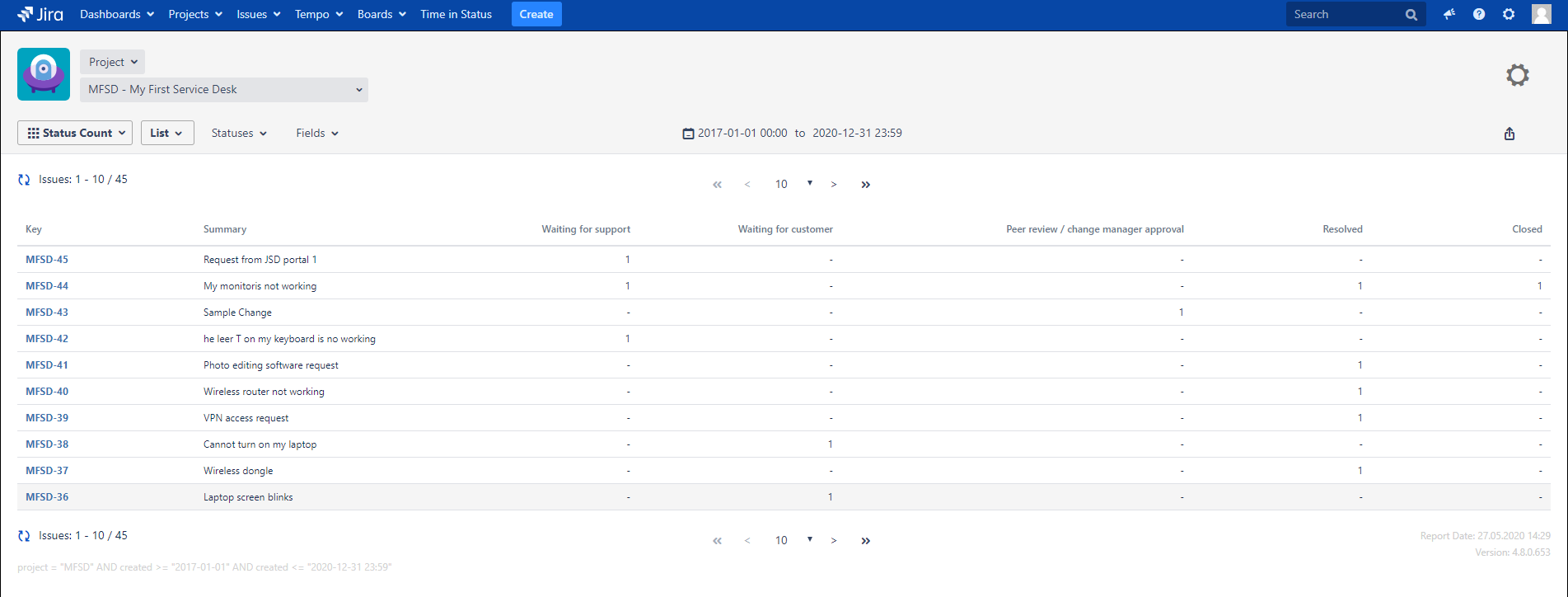
Task: Open the Dashboards menu
Action: (x=116, y=14)
